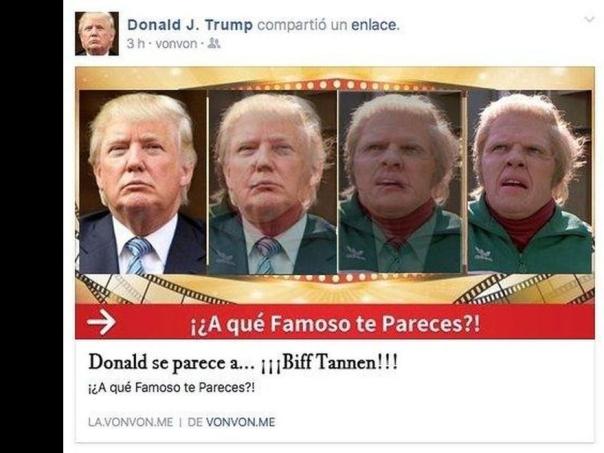604x453 pixels.
Task: Click the white arrow icon in red banner
Action: 101,322
